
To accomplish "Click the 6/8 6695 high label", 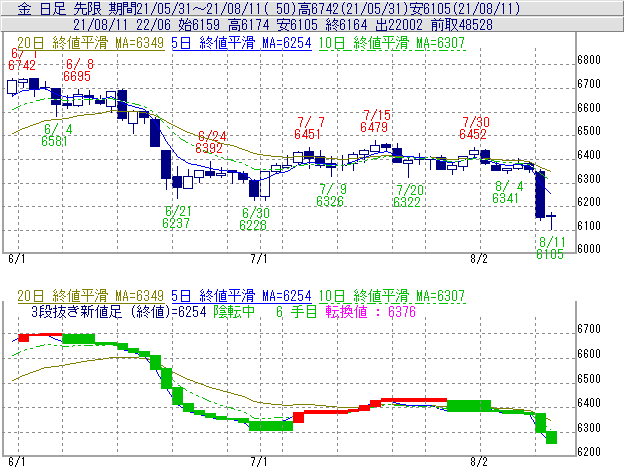I will coord(78,70).
